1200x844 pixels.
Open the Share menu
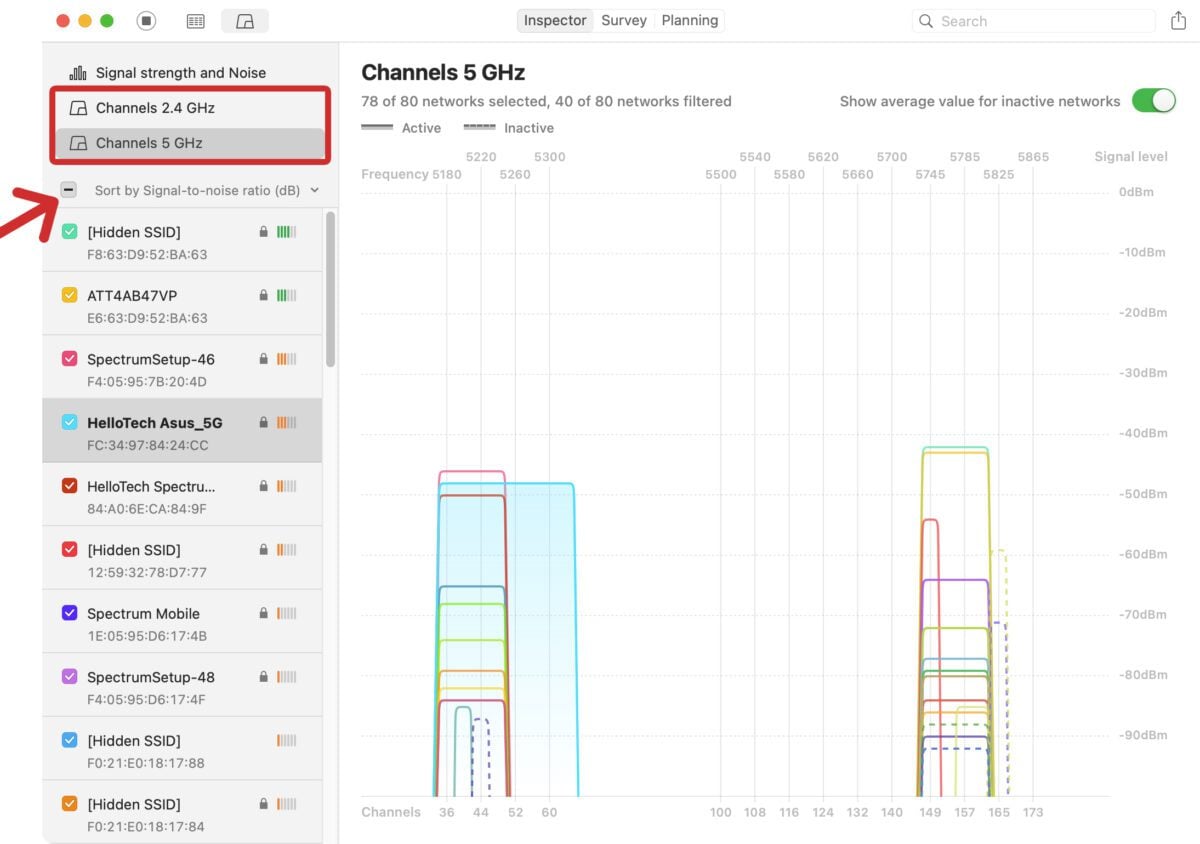click(1176, 20)
